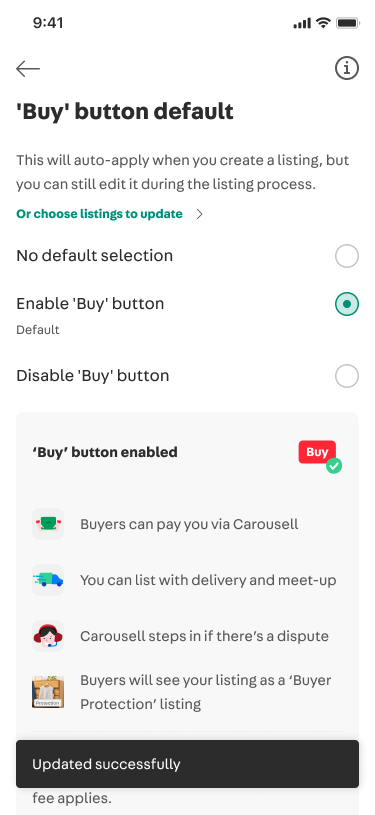Viewport: 375px width, 815px height.
Task: Tap the Wi-Fi status icon
Action: (324, 23)
